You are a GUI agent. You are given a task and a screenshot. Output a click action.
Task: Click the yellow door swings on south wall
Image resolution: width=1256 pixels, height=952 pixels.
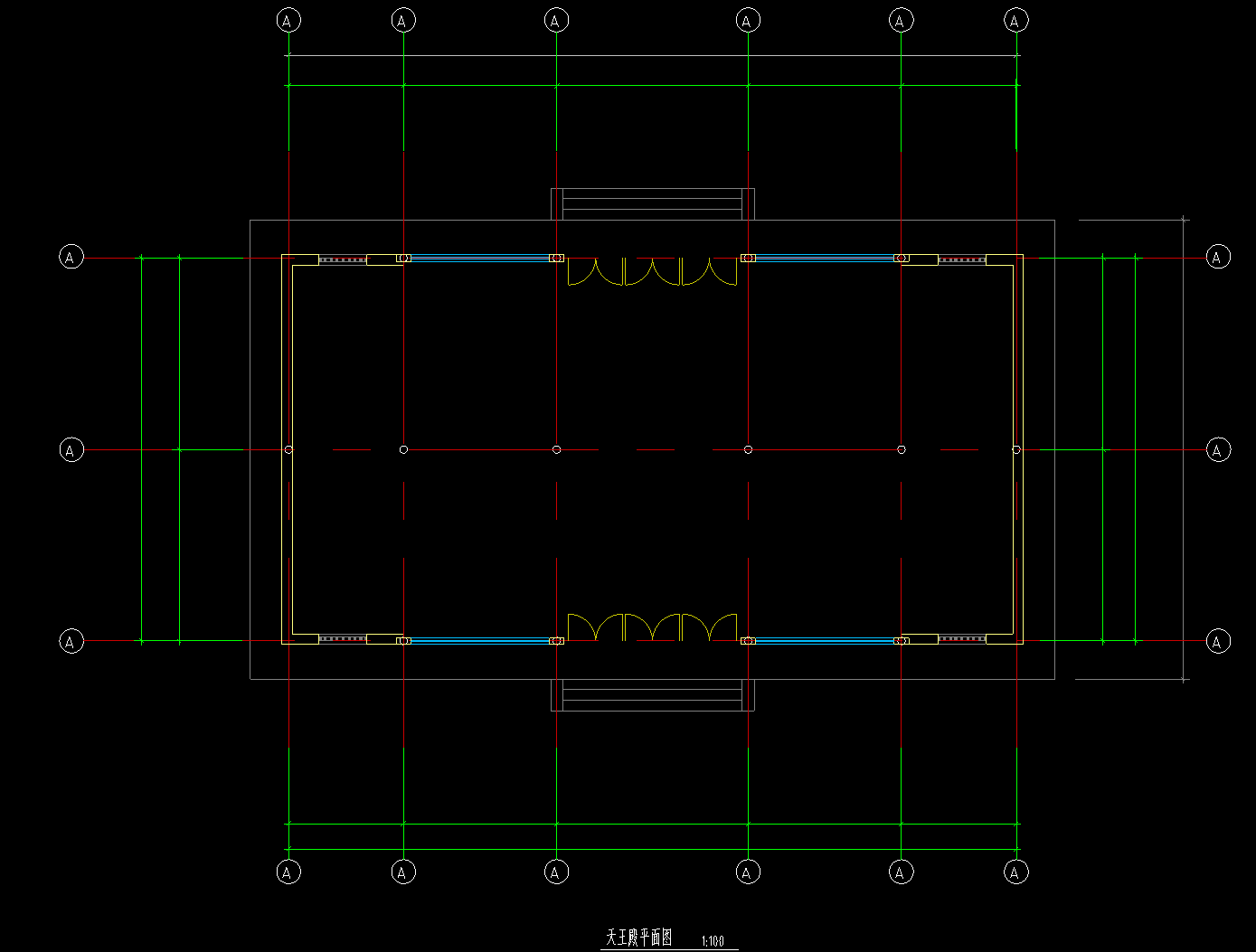coord(652,627)
